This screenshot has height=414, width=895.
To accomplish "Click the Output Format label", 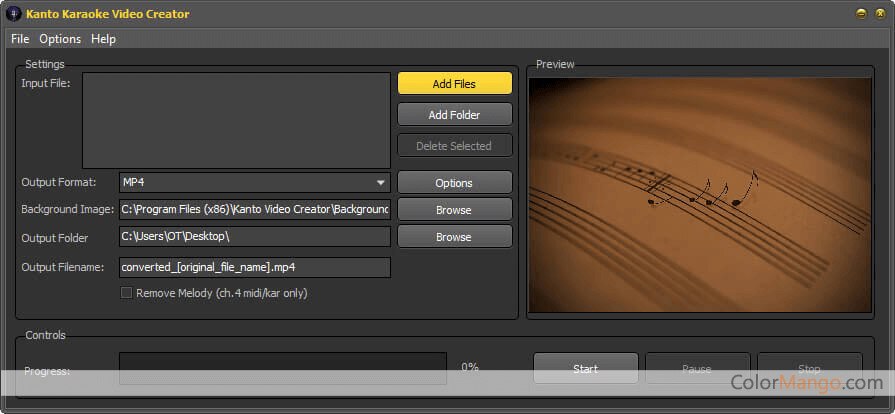I will [59, 182].
